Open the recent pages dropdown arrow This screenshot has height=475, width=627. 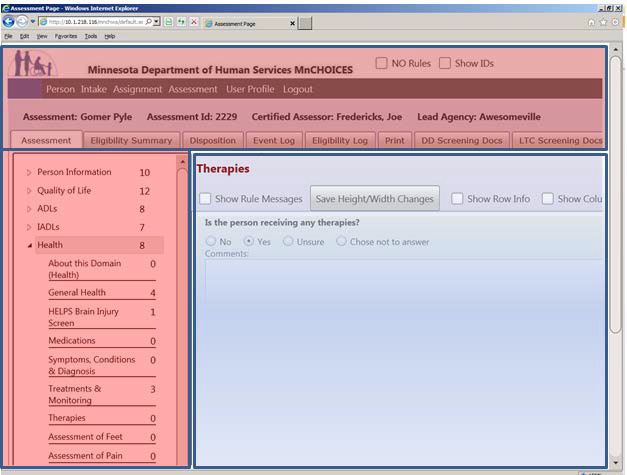click(x=33, y=22)
